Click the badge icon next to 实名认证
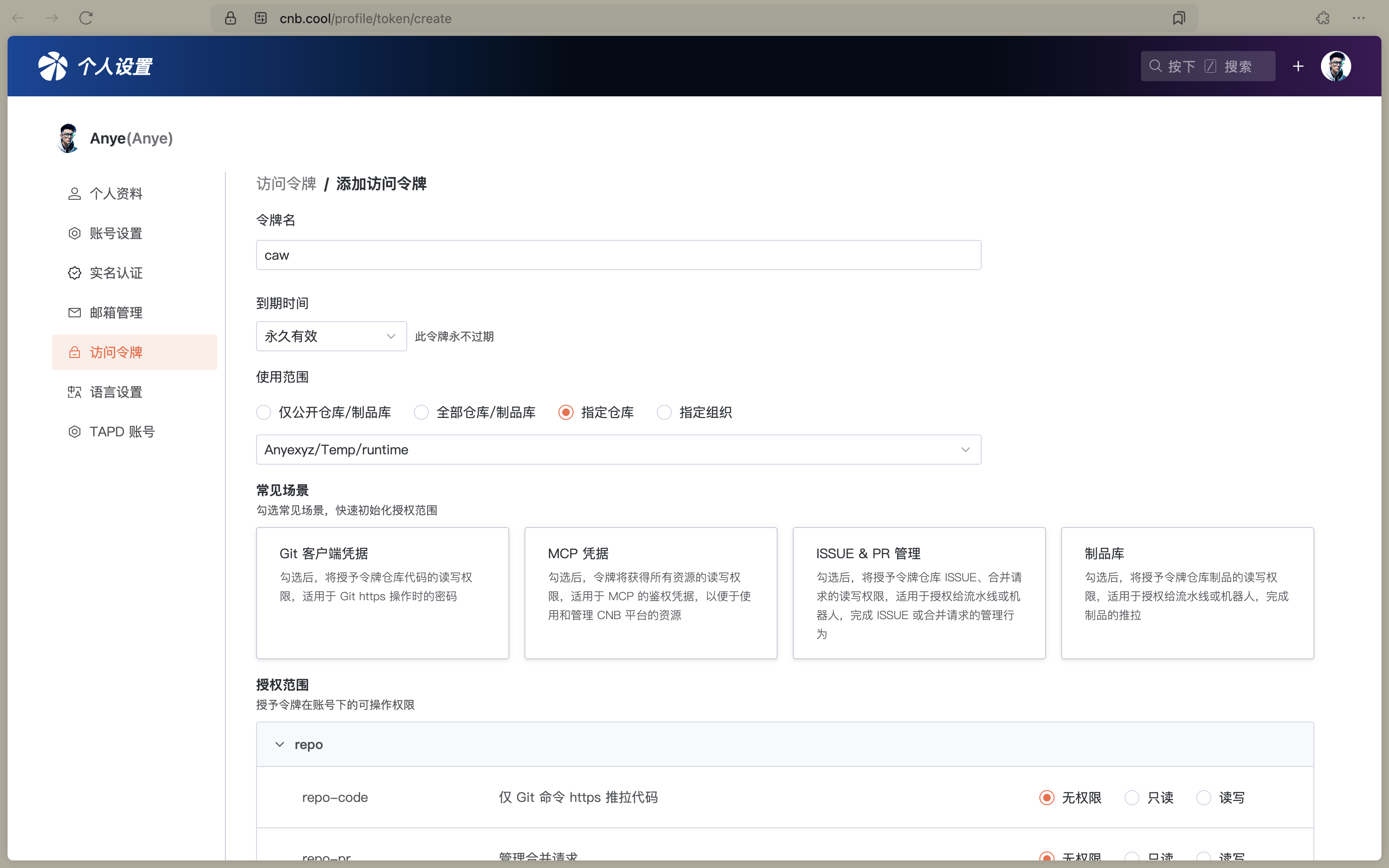This screenshot has height=868, width=1389. (74, 273)
